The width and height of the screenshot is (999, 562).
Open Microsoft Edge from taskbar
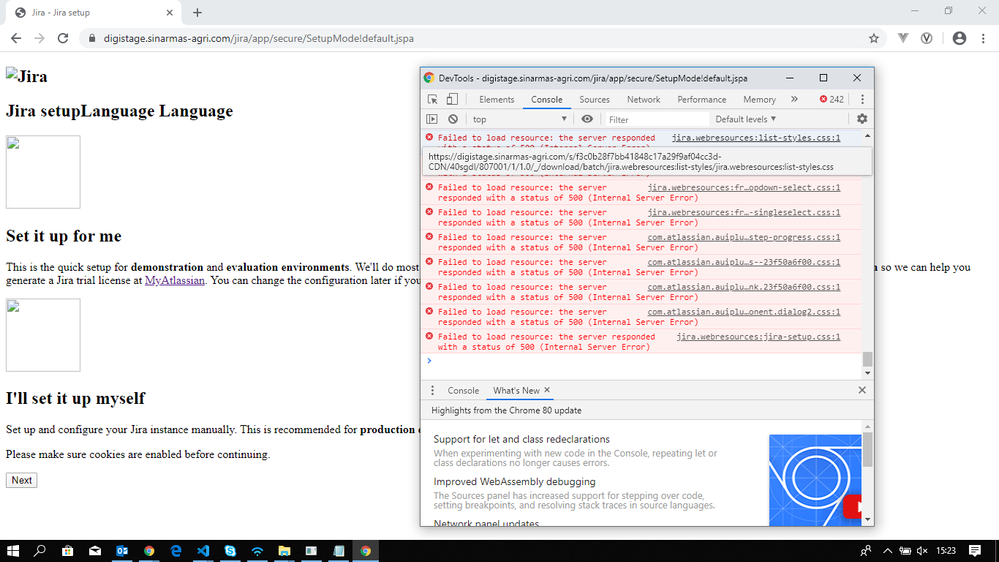pos(176,551)
